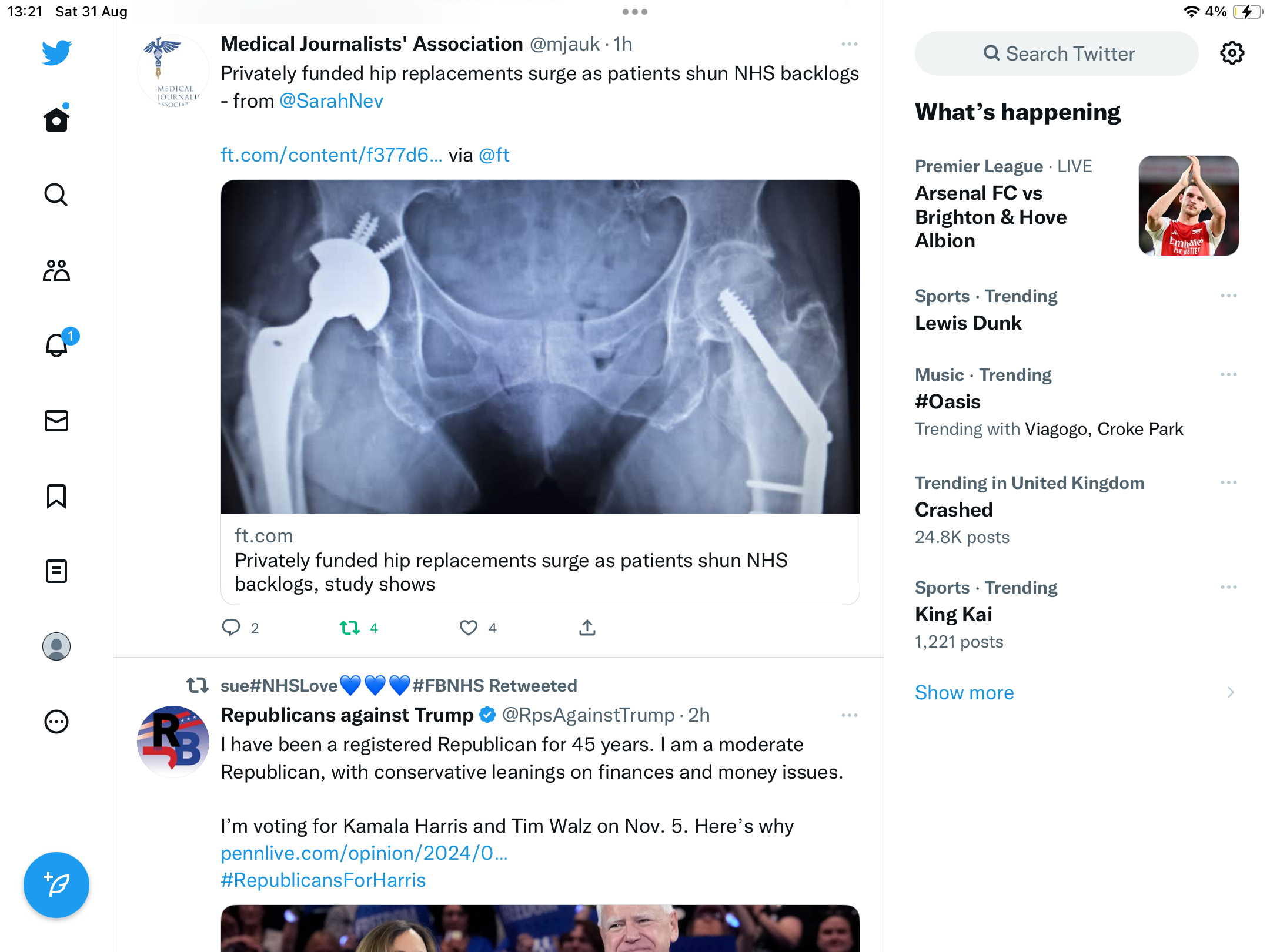Open the More circle menu icon
This screenshot has height=952, width=1270.
pyautogui.click(x=56, y=722)
